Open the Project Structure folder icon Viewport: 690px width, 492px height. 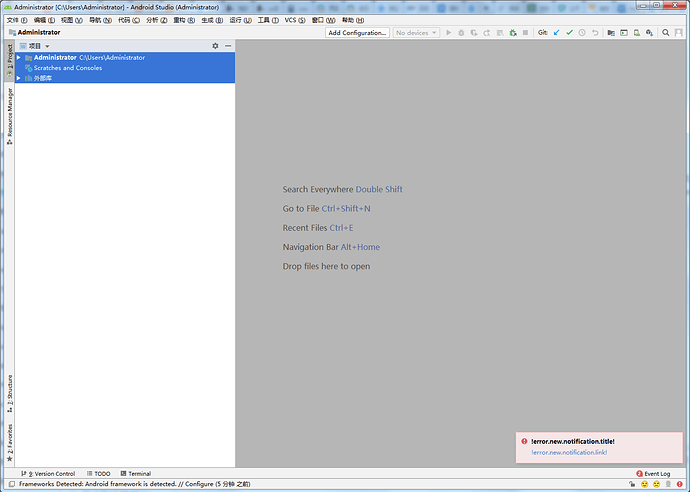click(x=611, y=33)
